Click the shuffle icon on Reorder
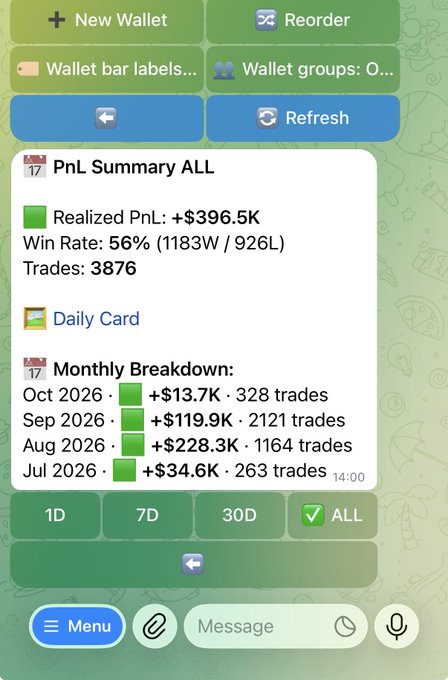Image resolution: width=448 pixels, height=680 pixels. click(x=266, y=20)
